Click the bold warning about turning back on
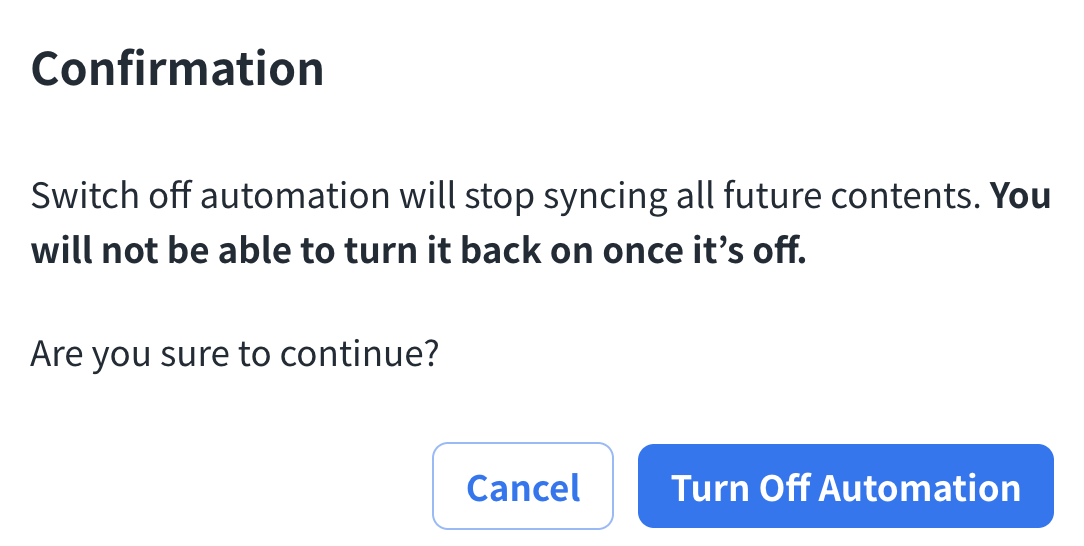 pos(418,250)
